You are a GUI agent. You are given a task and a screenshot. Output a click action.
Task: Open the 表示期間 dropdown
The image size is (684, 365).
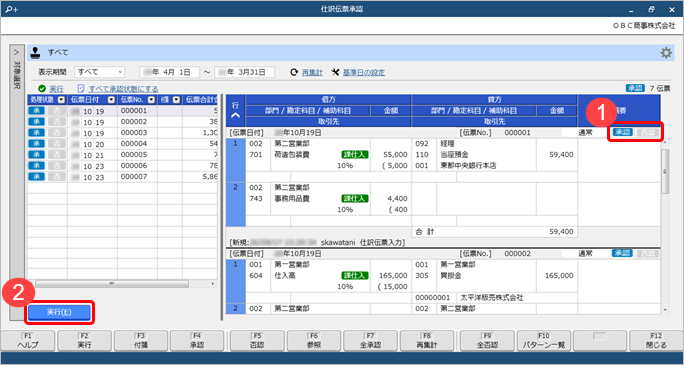point(100,72)
